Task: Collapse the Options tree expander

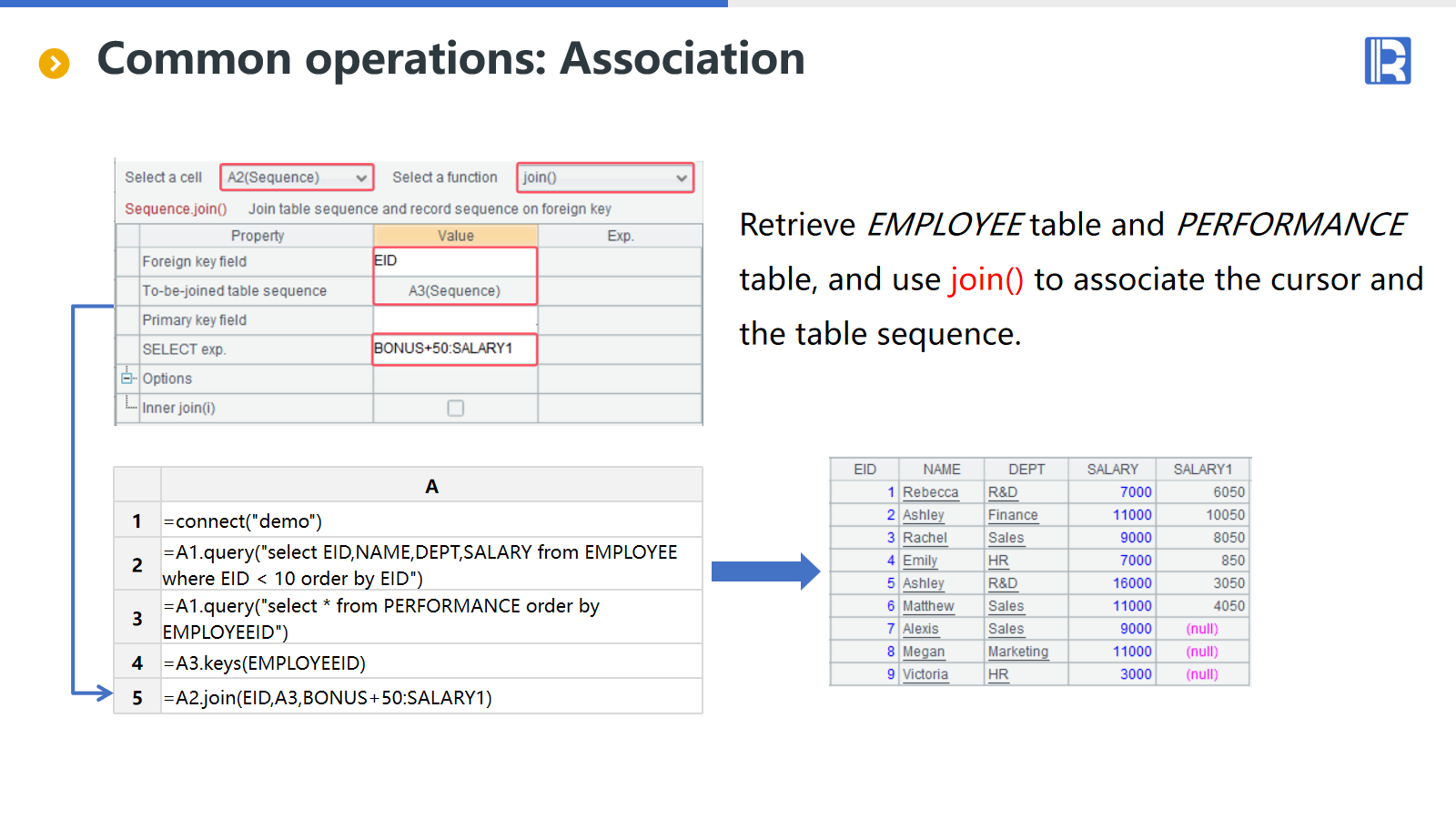Action: point(126,379)
